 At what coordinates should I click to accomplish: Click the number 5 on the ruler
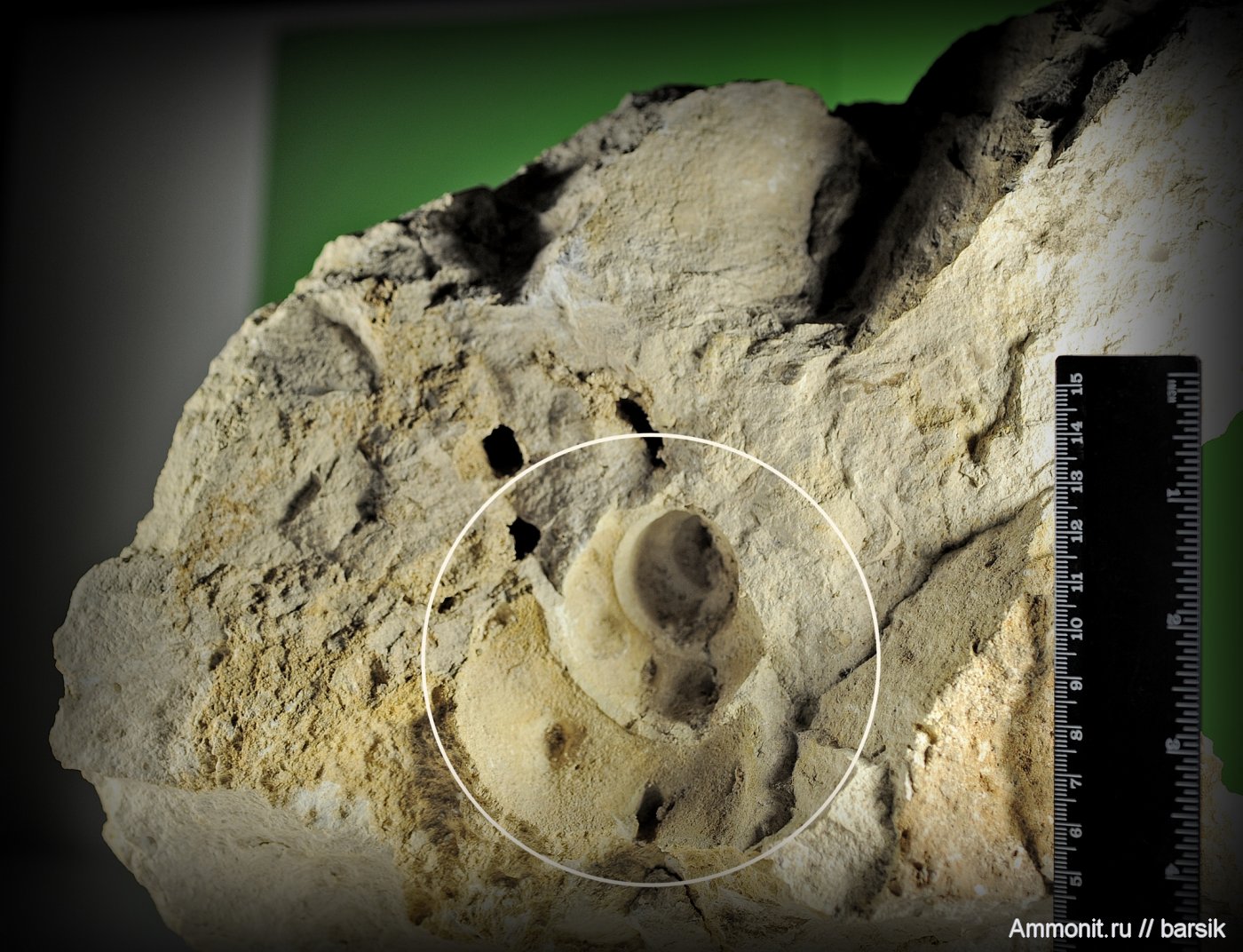tap(1078, 880)
